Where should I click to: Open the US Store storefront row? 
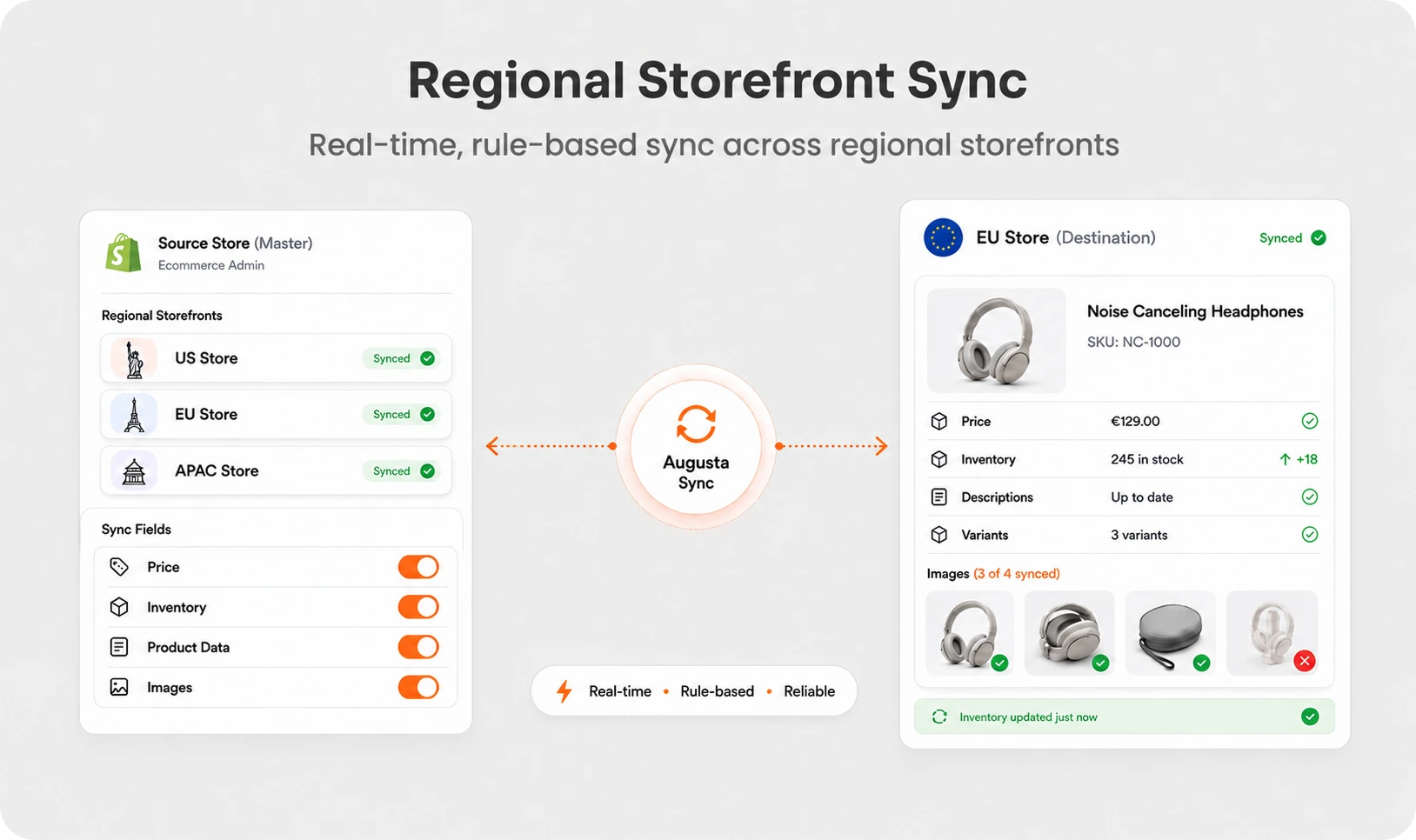coord(276,358)
